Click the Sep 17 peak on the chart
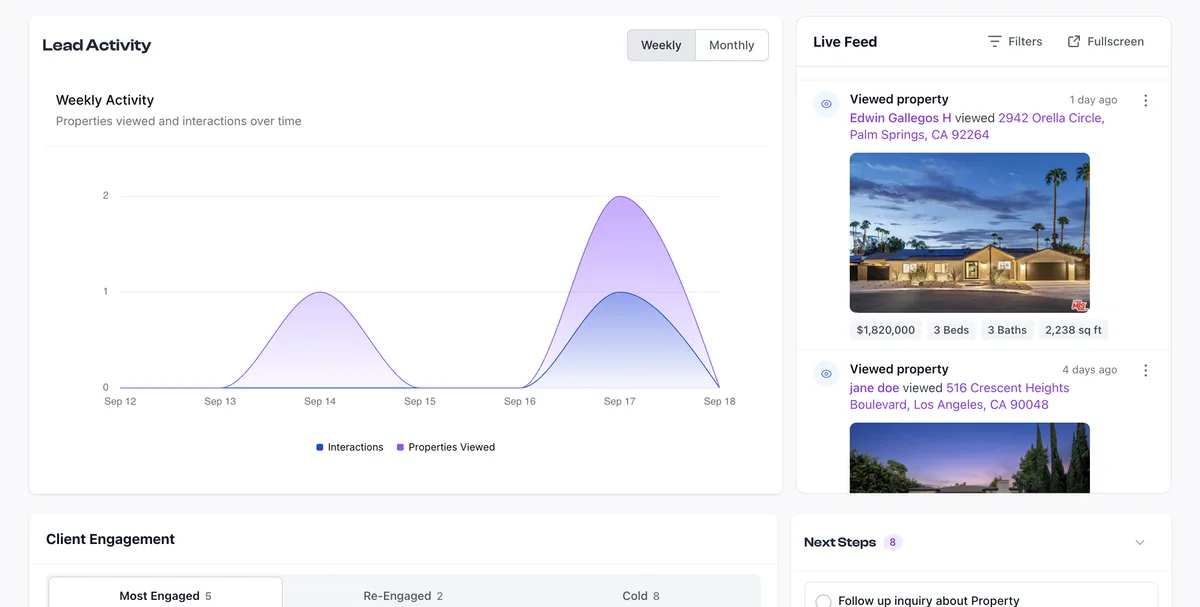 point(620,196)
